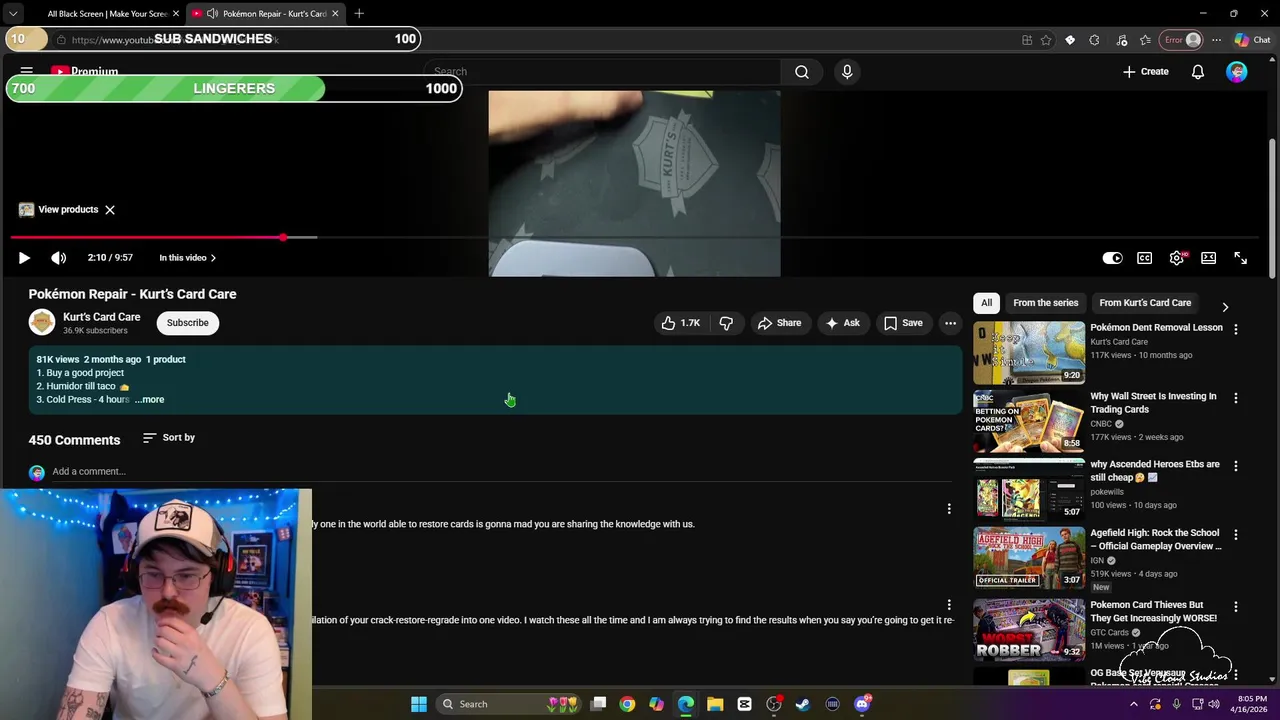Toggle the autoplay switch in player

pos(1112,258)
